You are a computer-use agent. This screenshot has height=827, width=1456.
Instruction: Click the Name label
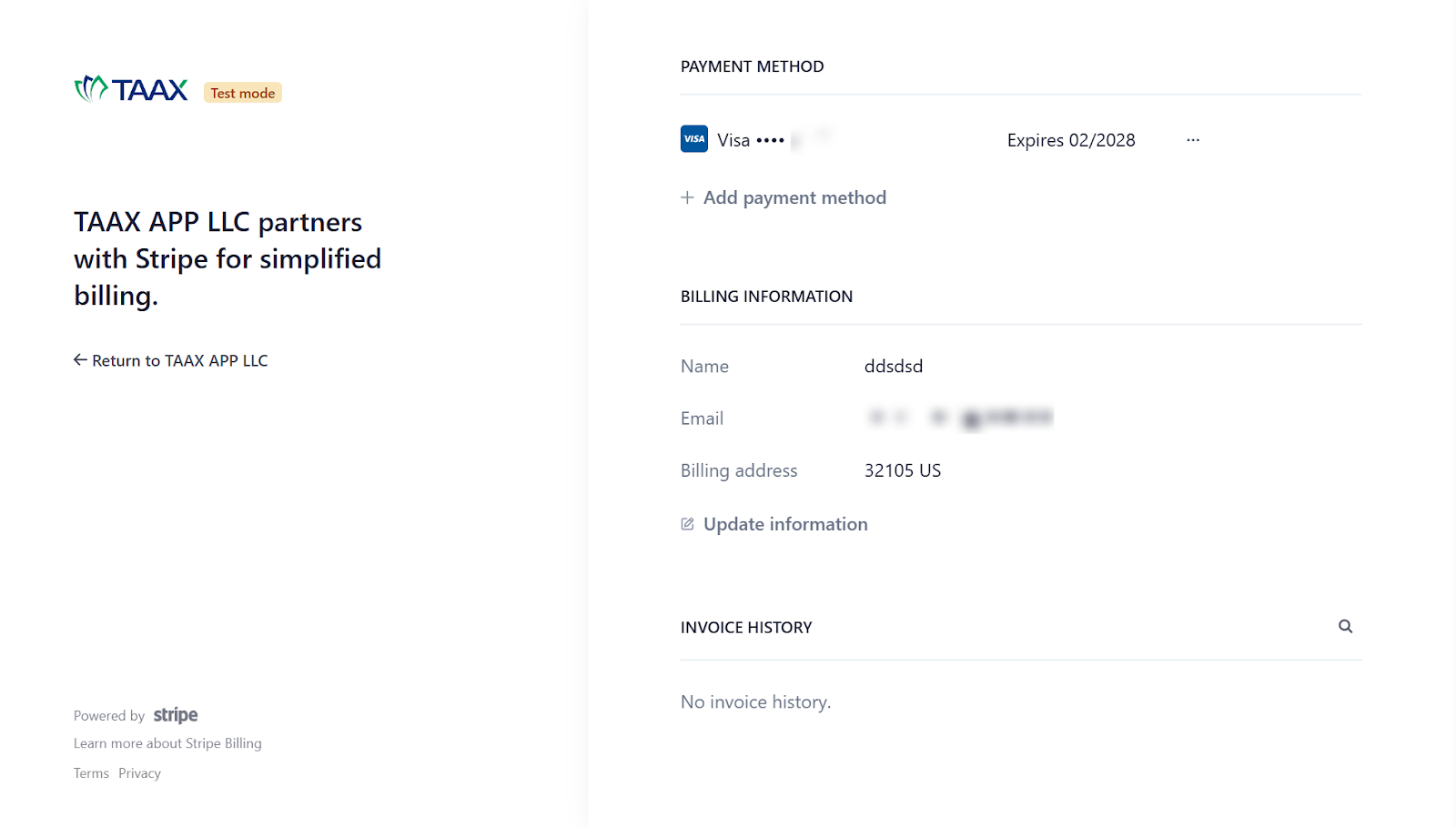[x=704, y=366]
